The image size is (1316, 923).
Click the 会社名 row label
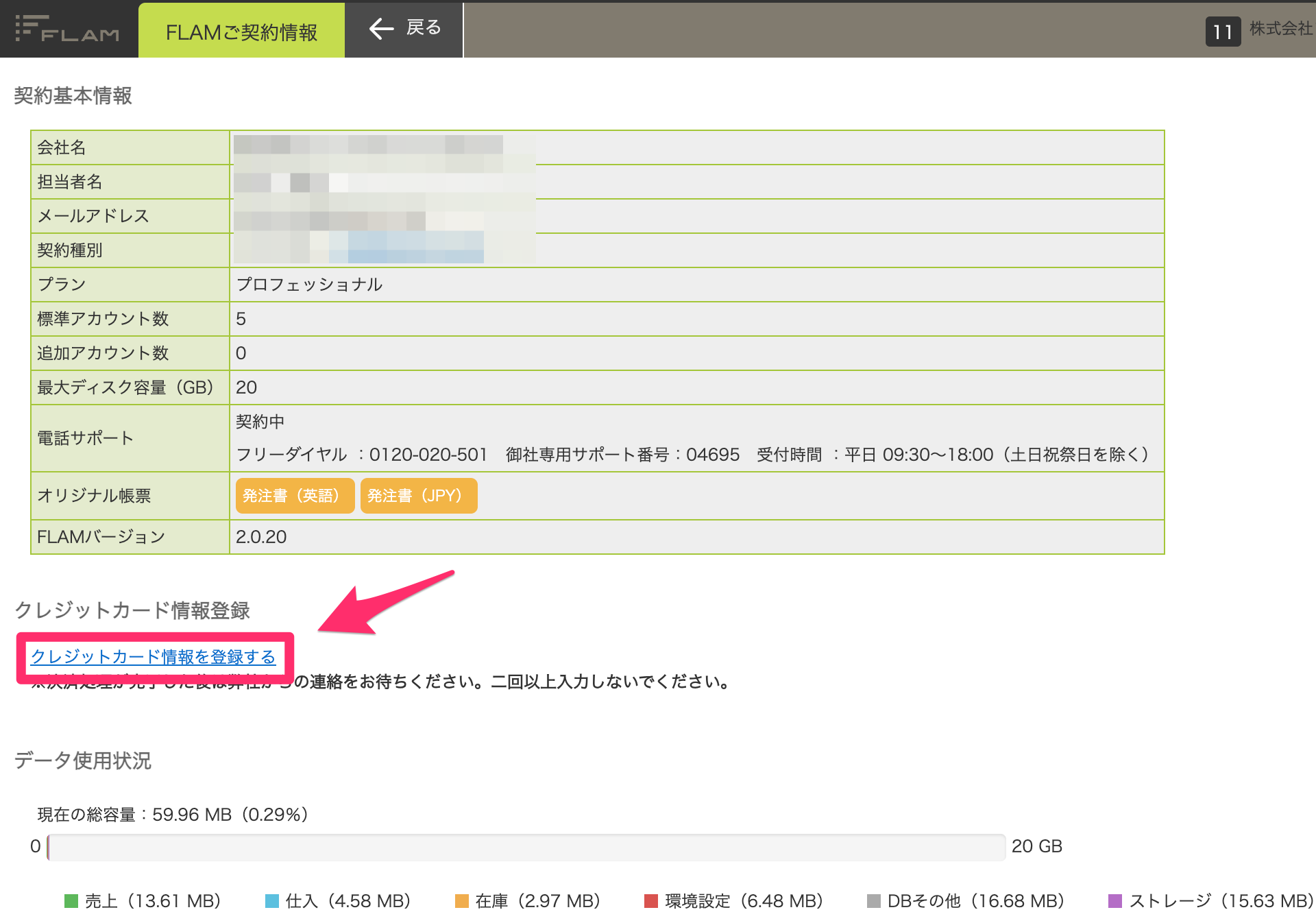[x=62, y=147]
